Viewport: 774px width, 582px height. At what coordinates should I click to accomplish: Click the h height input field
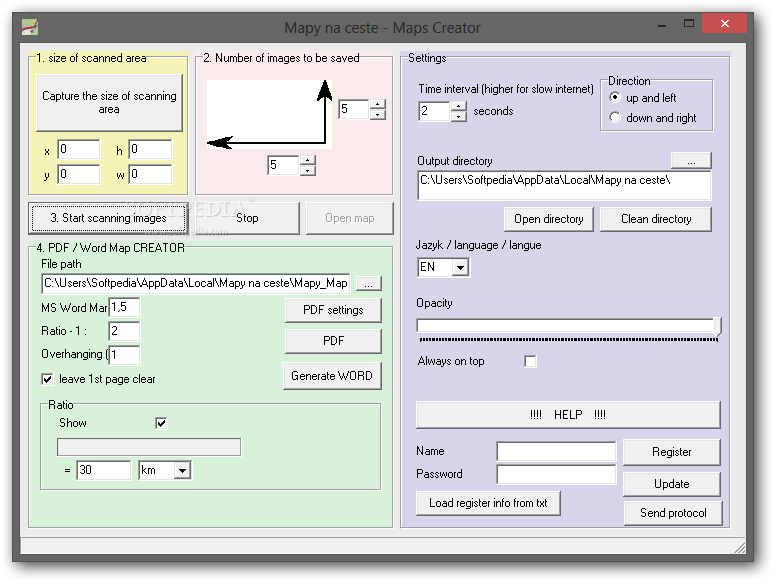(x=151, y=150)
